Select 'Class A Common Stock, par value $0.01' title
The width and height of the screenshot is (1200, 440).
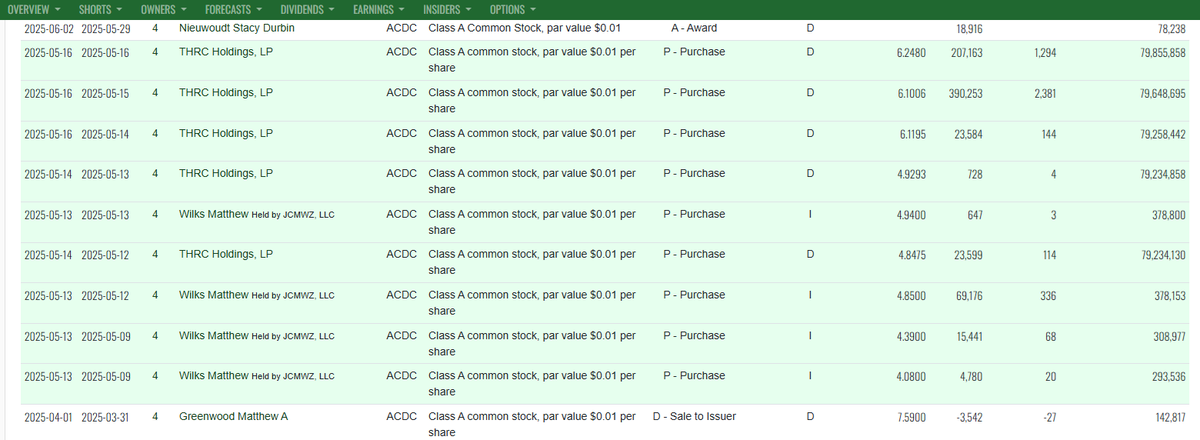tap(524, 28)
